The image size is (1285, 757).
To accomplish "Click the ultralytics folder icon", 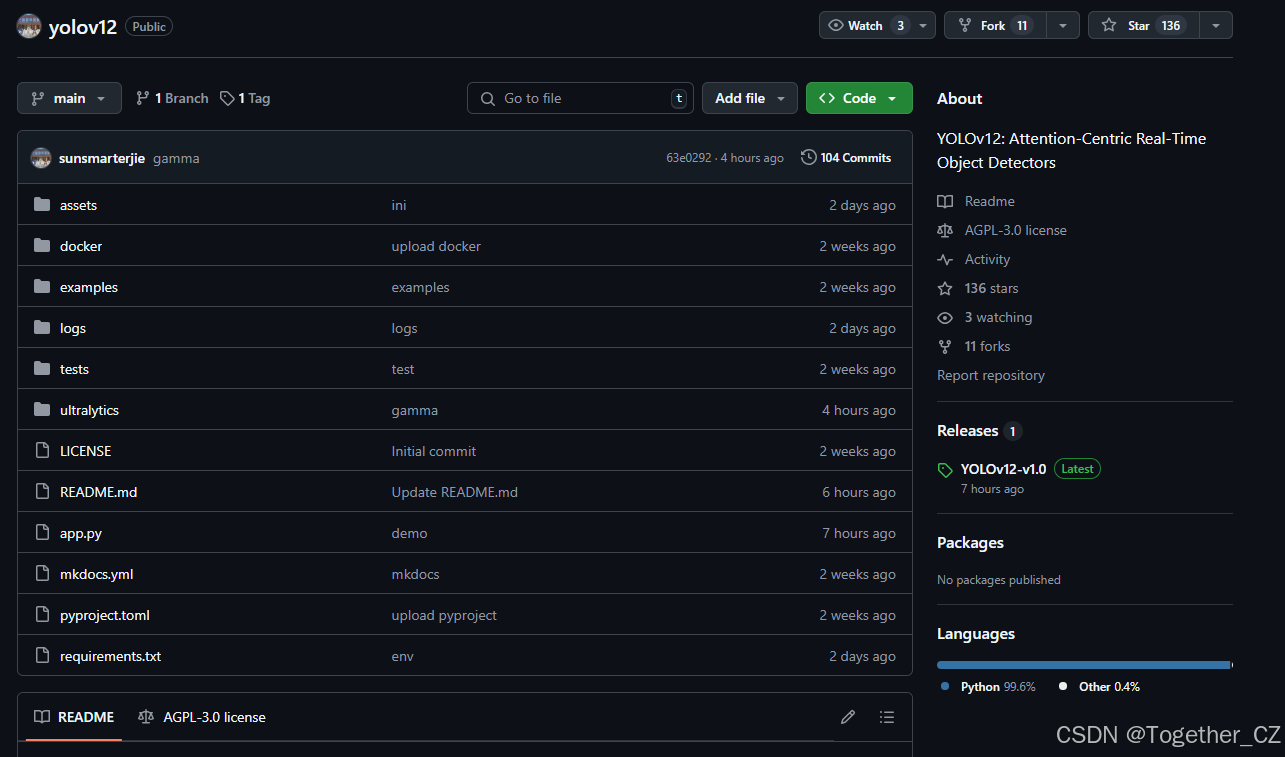I will coord(42,410).
